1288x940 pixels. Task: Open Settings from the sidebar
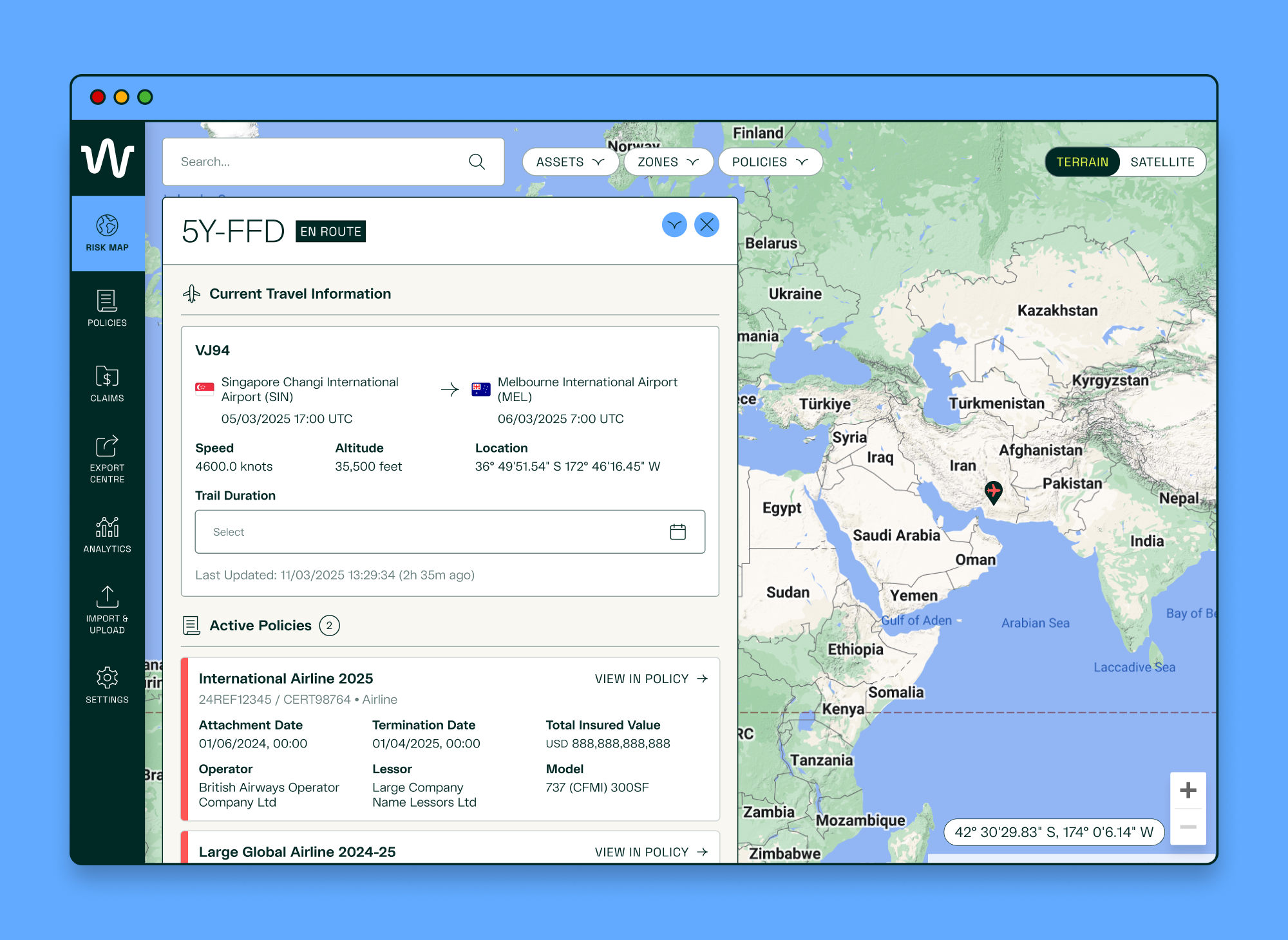(108, 686)
